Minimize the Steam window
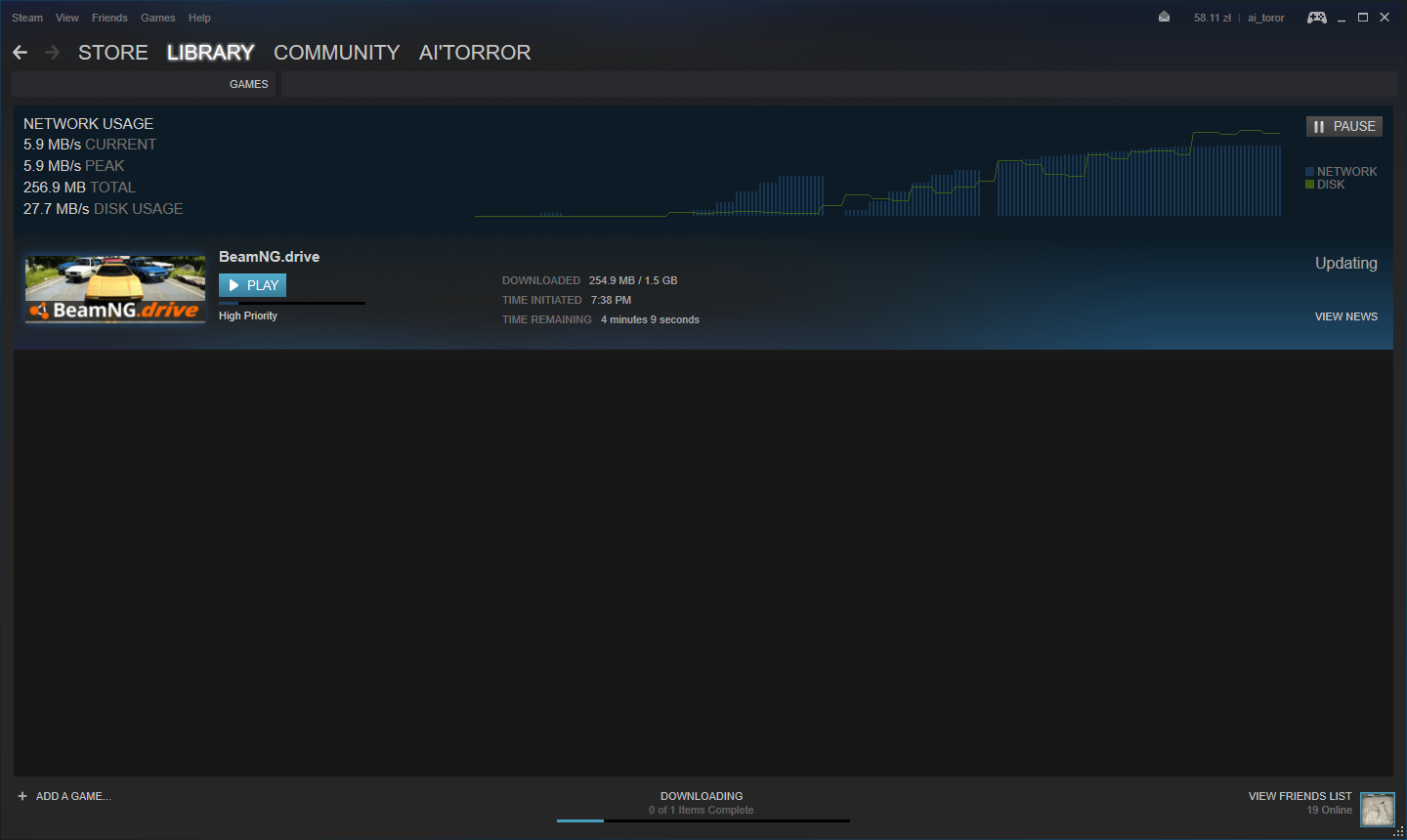This screenshot has width=1407, height=840. 1342,18
